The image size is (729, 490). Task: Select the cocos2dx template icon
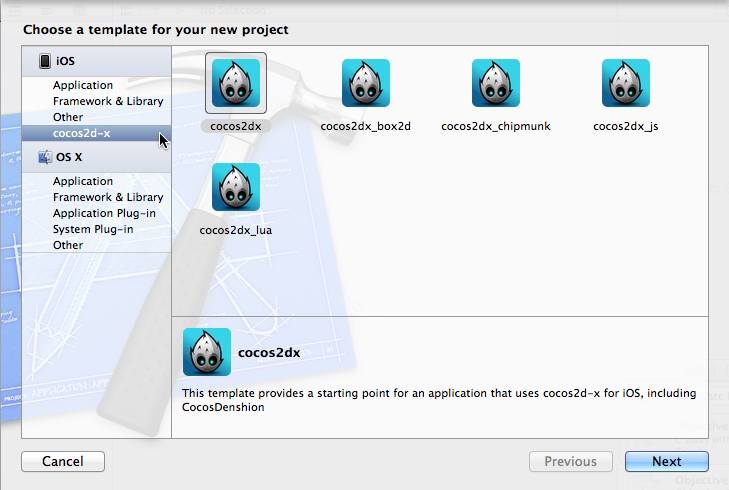coord(236,83)
